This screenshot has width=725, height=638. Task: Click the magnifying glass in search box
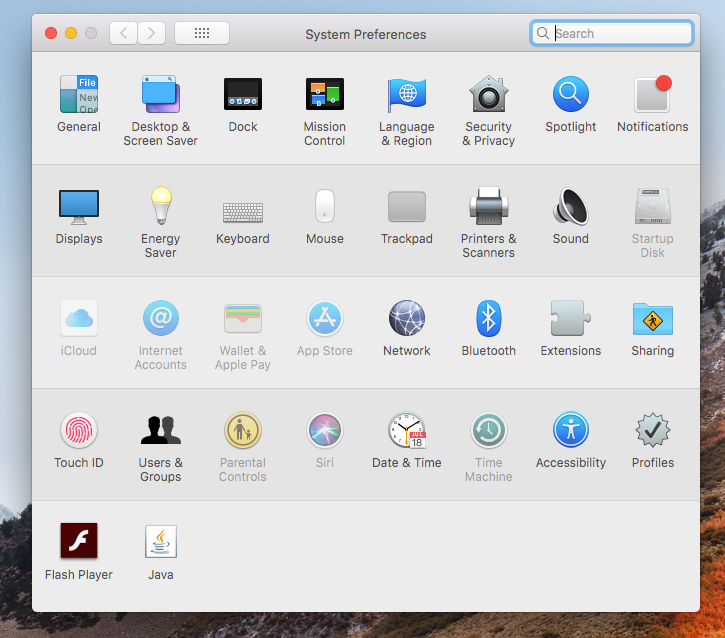tap(543, 33)
